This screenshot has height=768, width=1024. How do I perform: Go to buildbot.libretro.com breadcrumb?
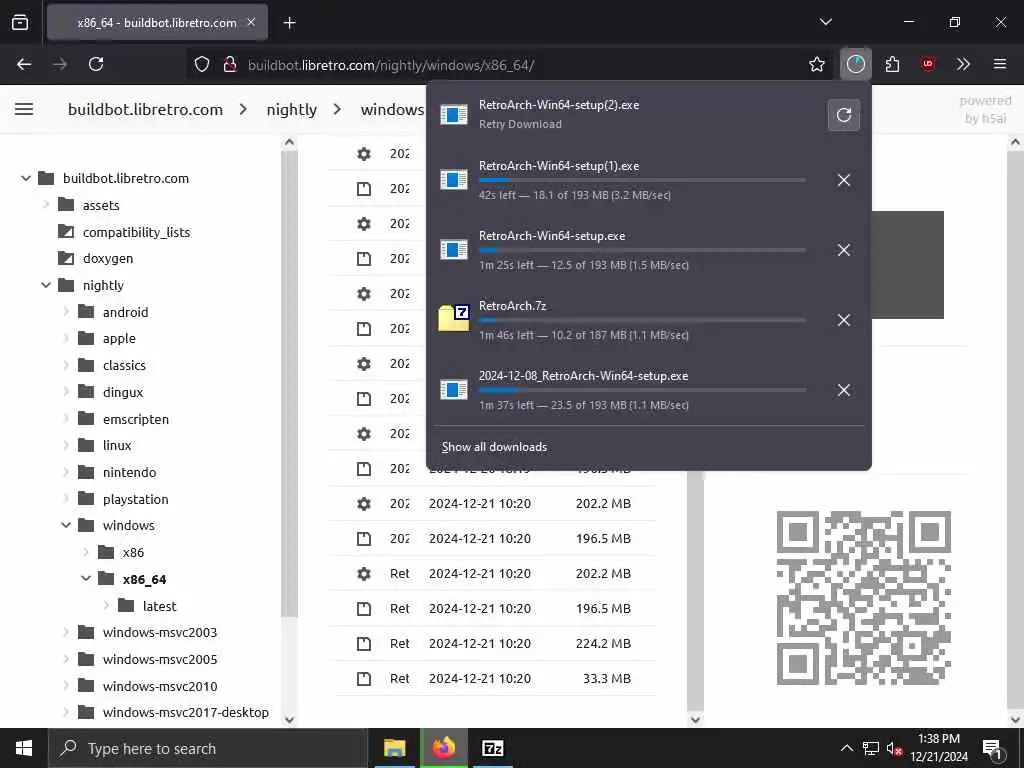point(146,110)
